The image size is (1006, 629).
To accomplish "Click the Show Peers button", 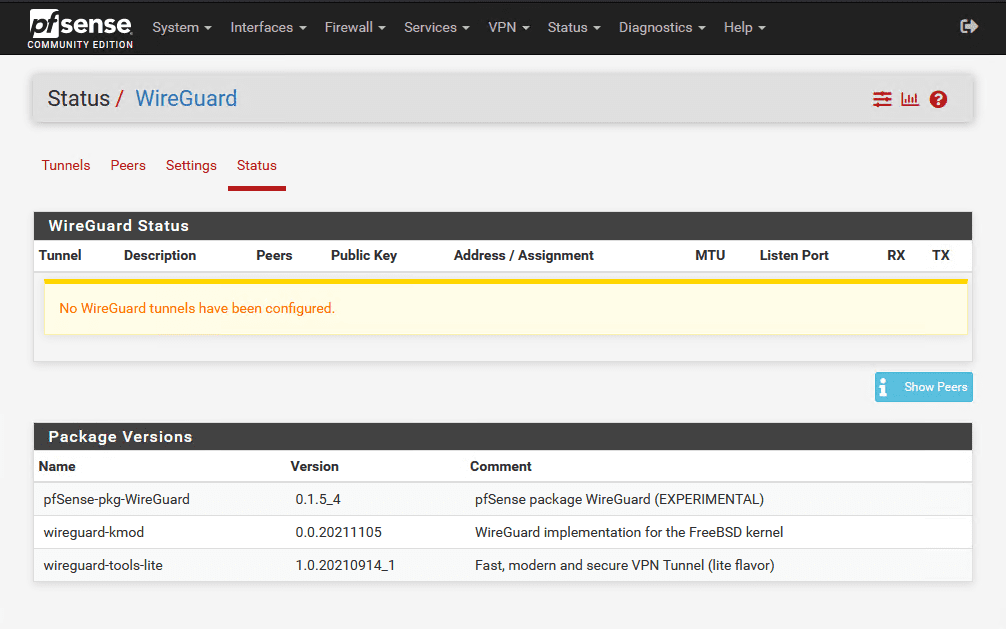I will coord(923,387).
